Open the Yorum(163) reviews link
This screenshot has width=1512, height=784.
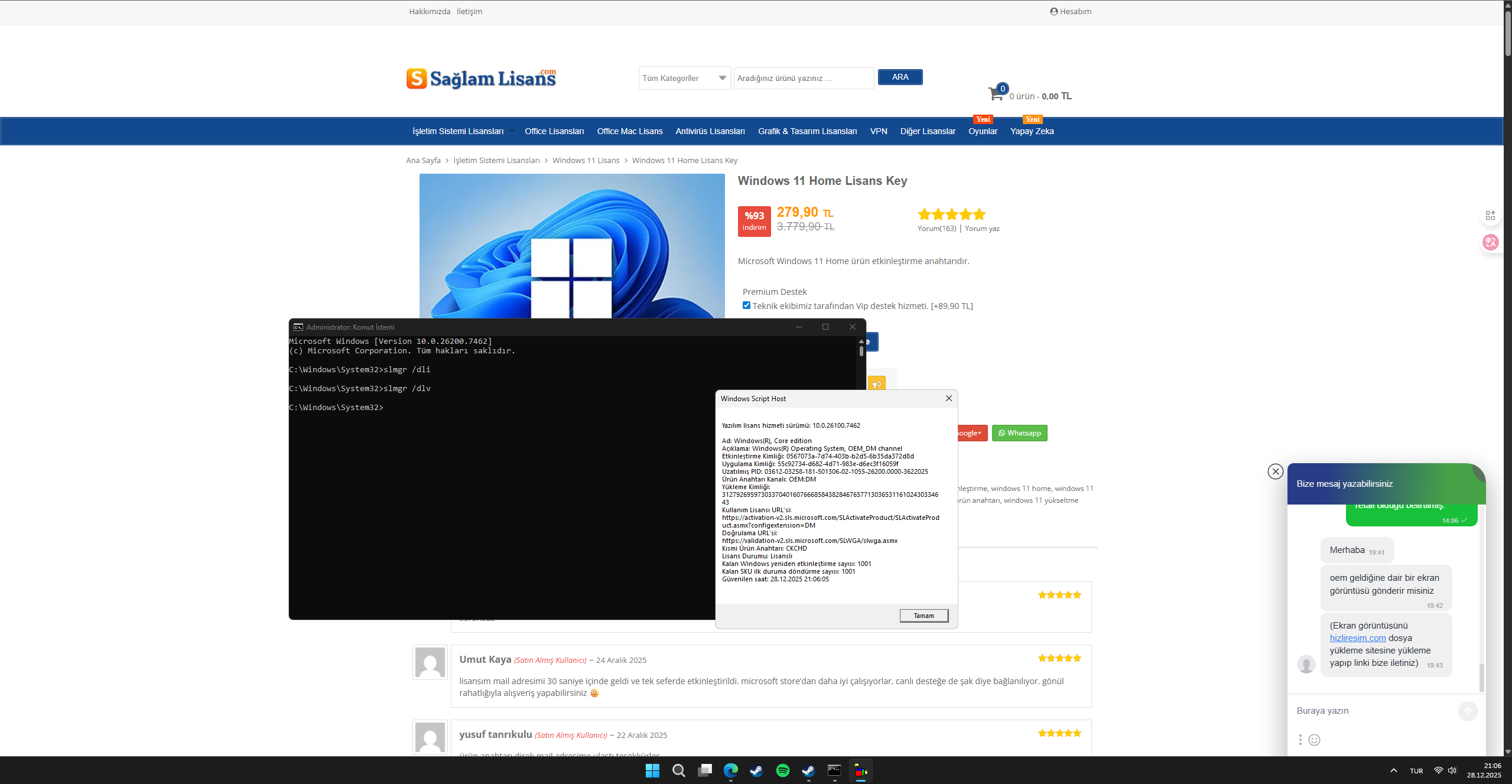tap(937, 229)
